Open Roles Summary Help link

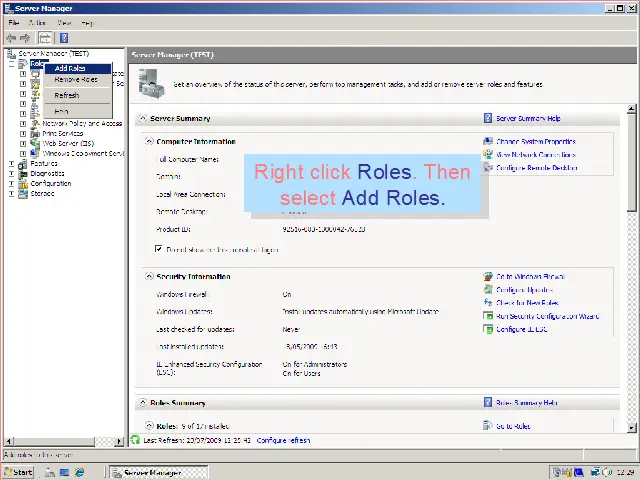[527, 403]
